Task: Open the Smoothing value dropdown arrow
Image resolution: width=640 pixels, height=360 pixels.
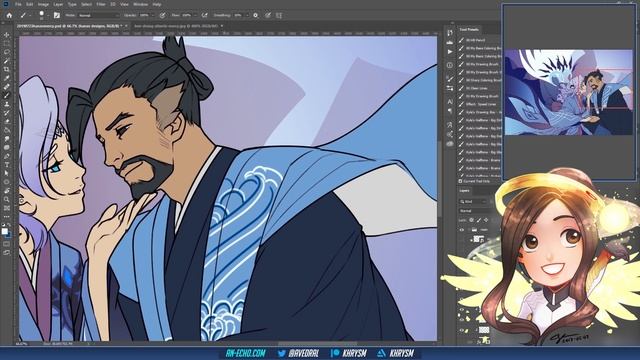Action: 247,15
